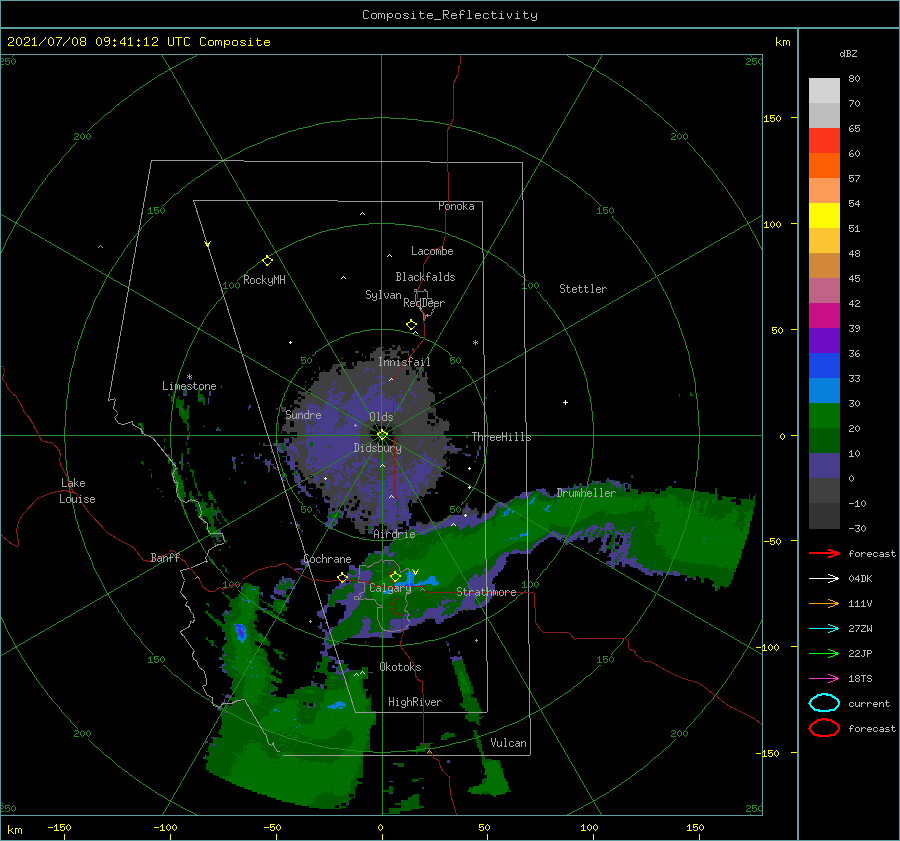Click the Sundre label
The width and height of the screenshot is (900, 841).
(303, 414)
